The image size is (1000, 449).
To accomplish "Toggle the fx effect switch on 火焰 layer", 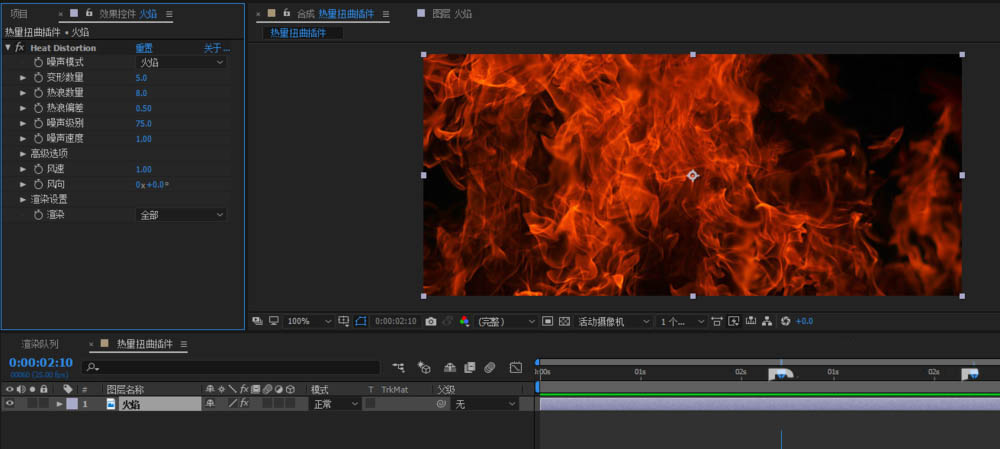I will 244,403.
